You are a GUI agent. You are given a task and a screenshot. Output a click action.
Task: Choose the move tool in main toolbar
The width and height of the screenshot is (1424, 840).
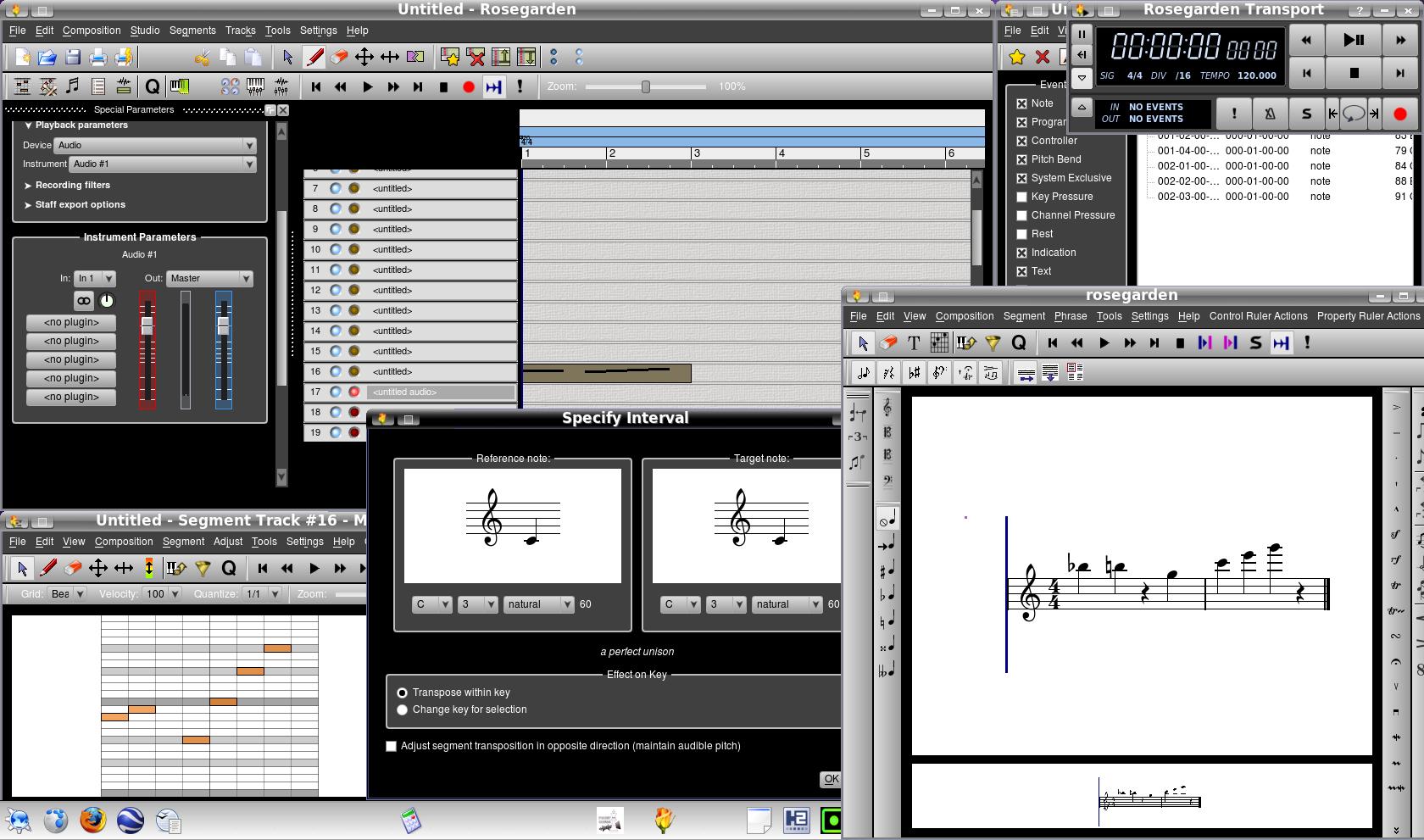364,57
